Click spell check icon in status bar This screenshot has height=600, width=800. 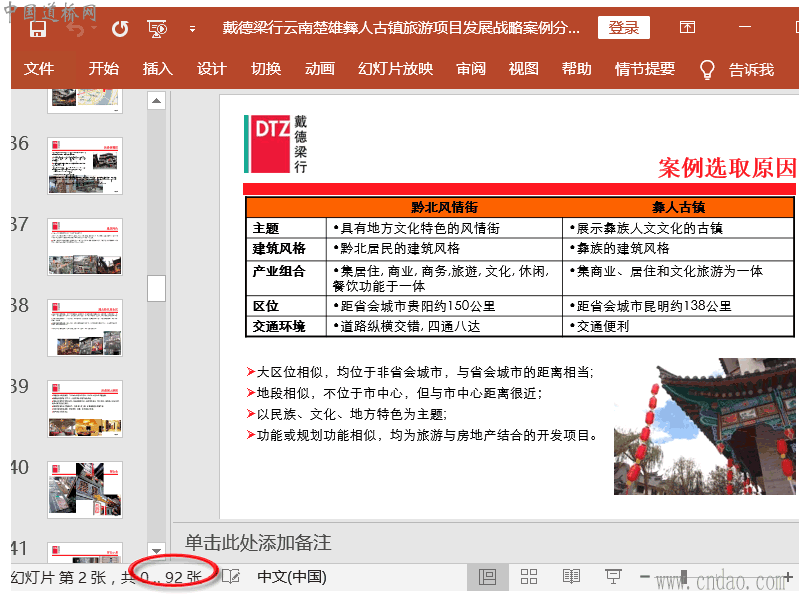pos(230,577)
